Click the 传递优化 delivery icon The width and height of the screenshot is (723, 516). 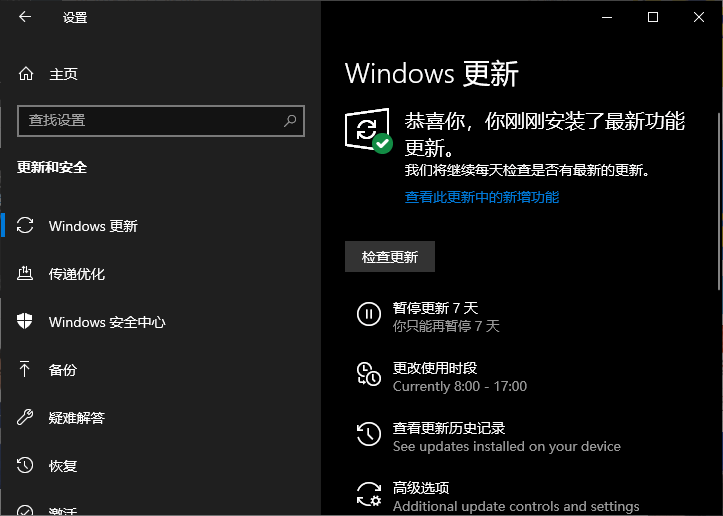pyautogui.click(x=25, y=273)
